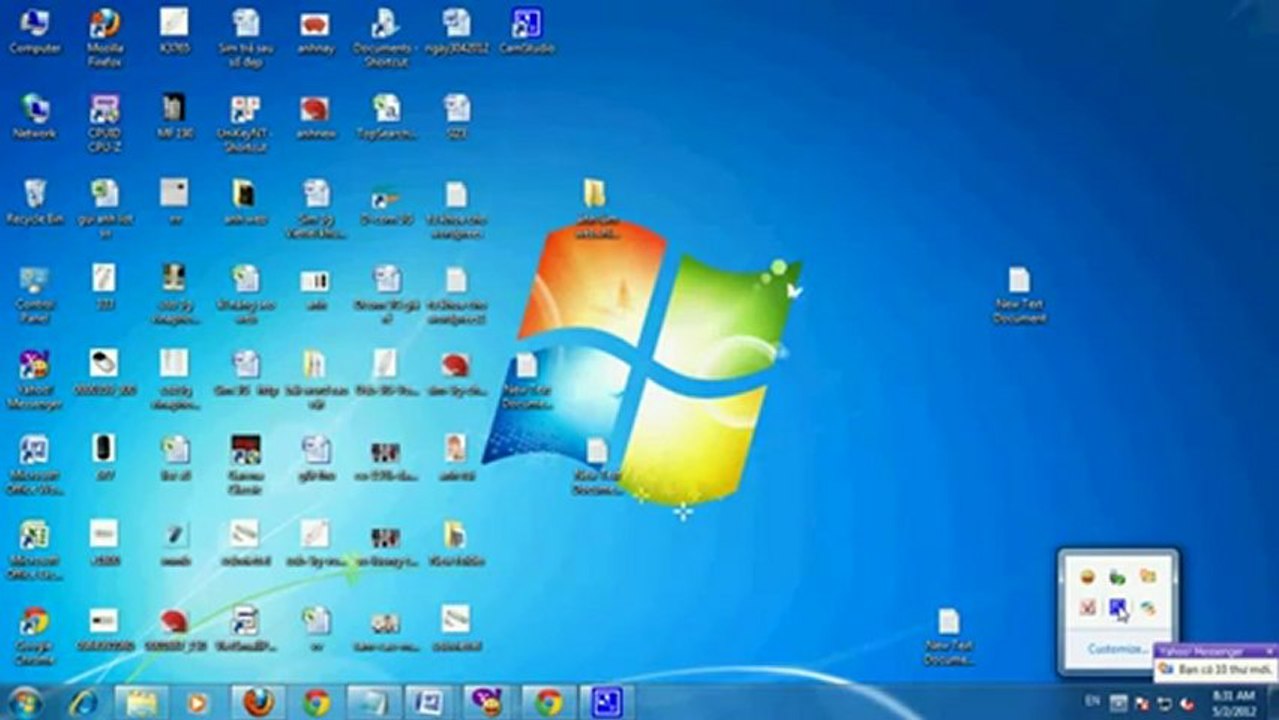Select the CPUID CPU-Z desktop shortcut

click(104, 122)
